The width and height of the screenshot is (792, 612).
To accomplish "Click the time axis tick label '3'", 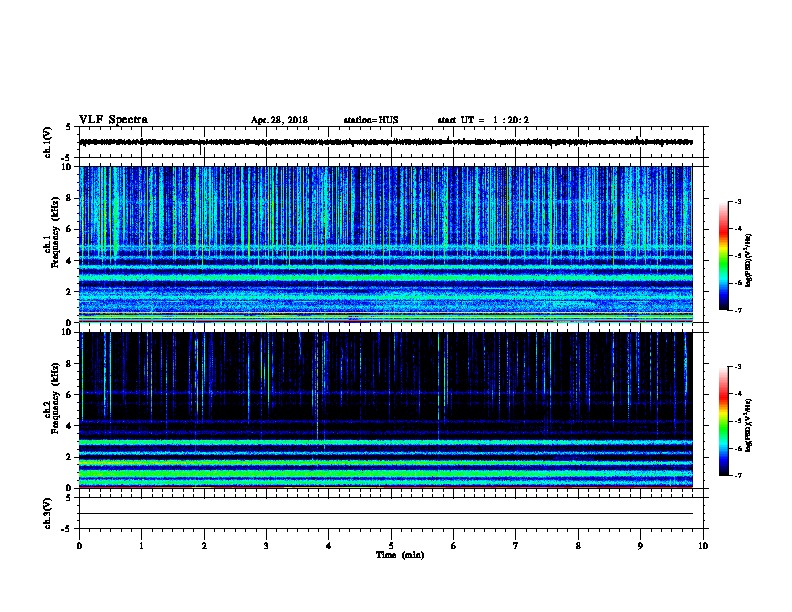I will 266,546.
